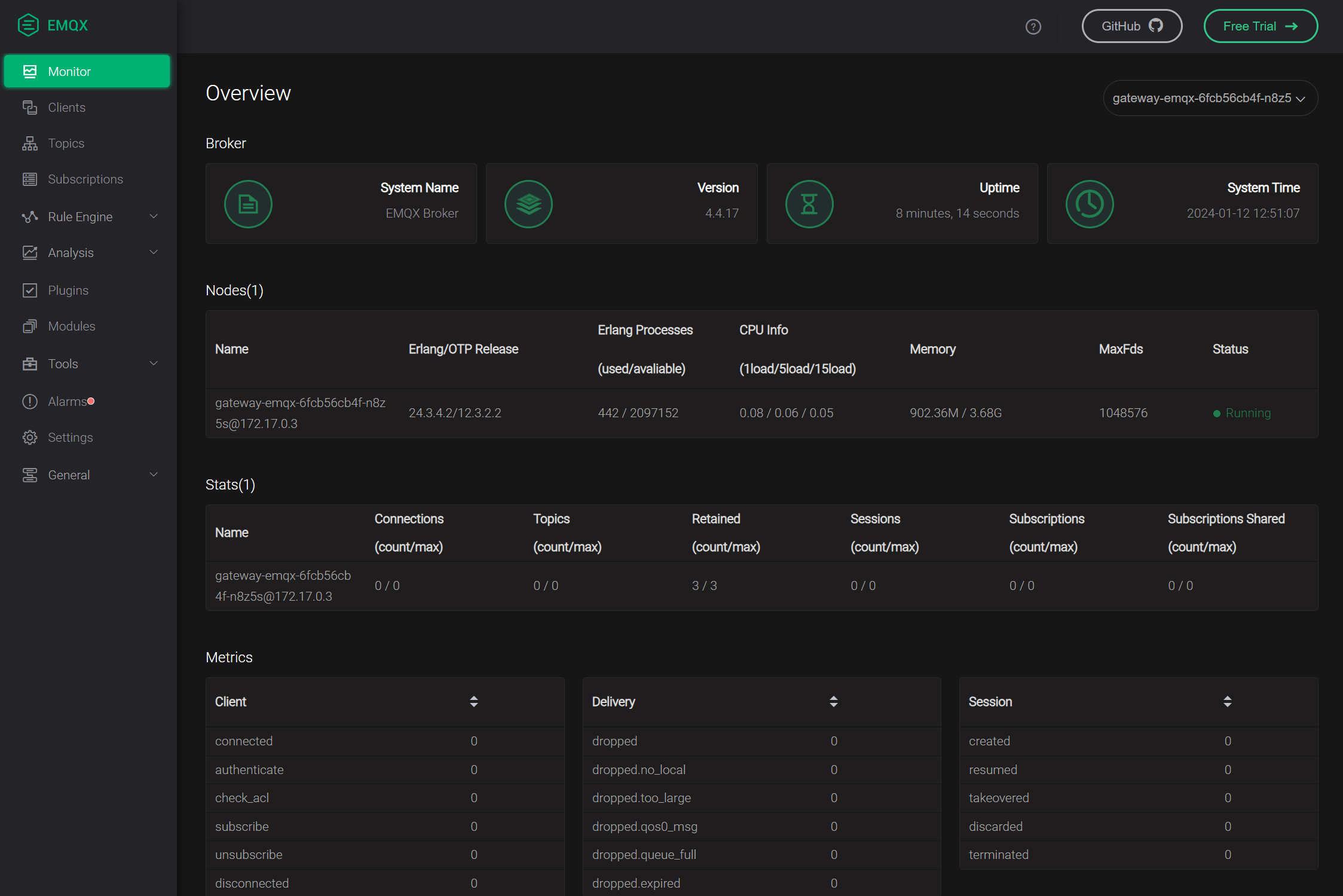The height and width of the screenshot is (896, 1343).
Task: Click the GitHub button
Action: [1132, 26]
